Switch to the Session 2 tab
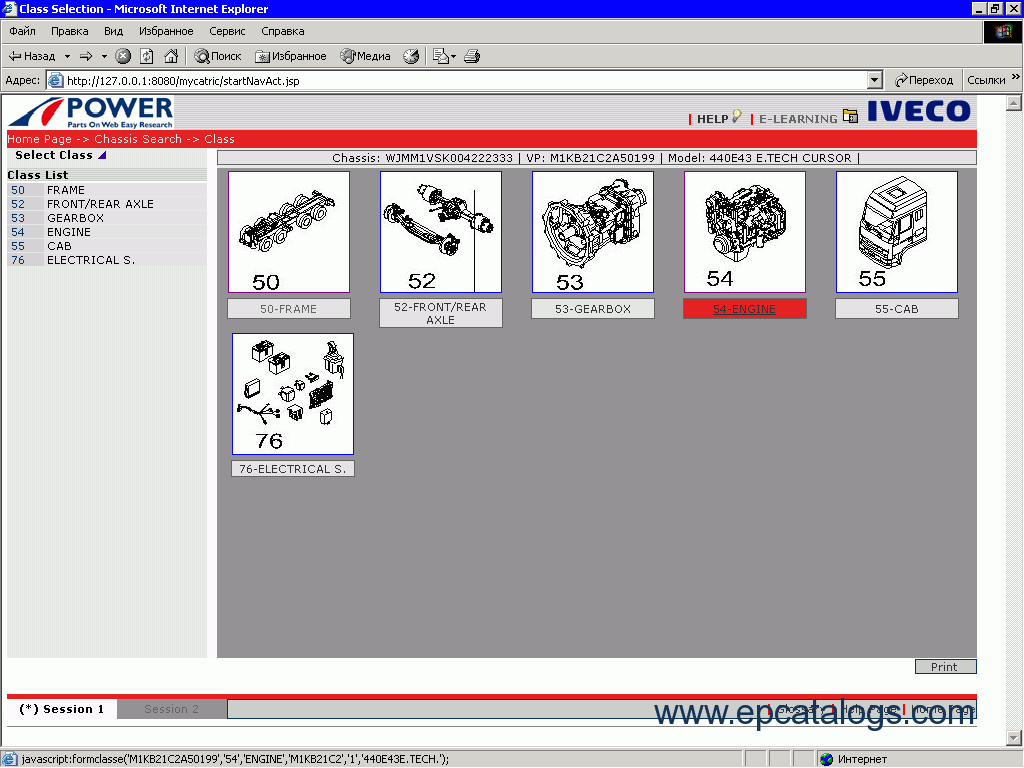This screenshot has height=768, width=1024. [170, 709]
